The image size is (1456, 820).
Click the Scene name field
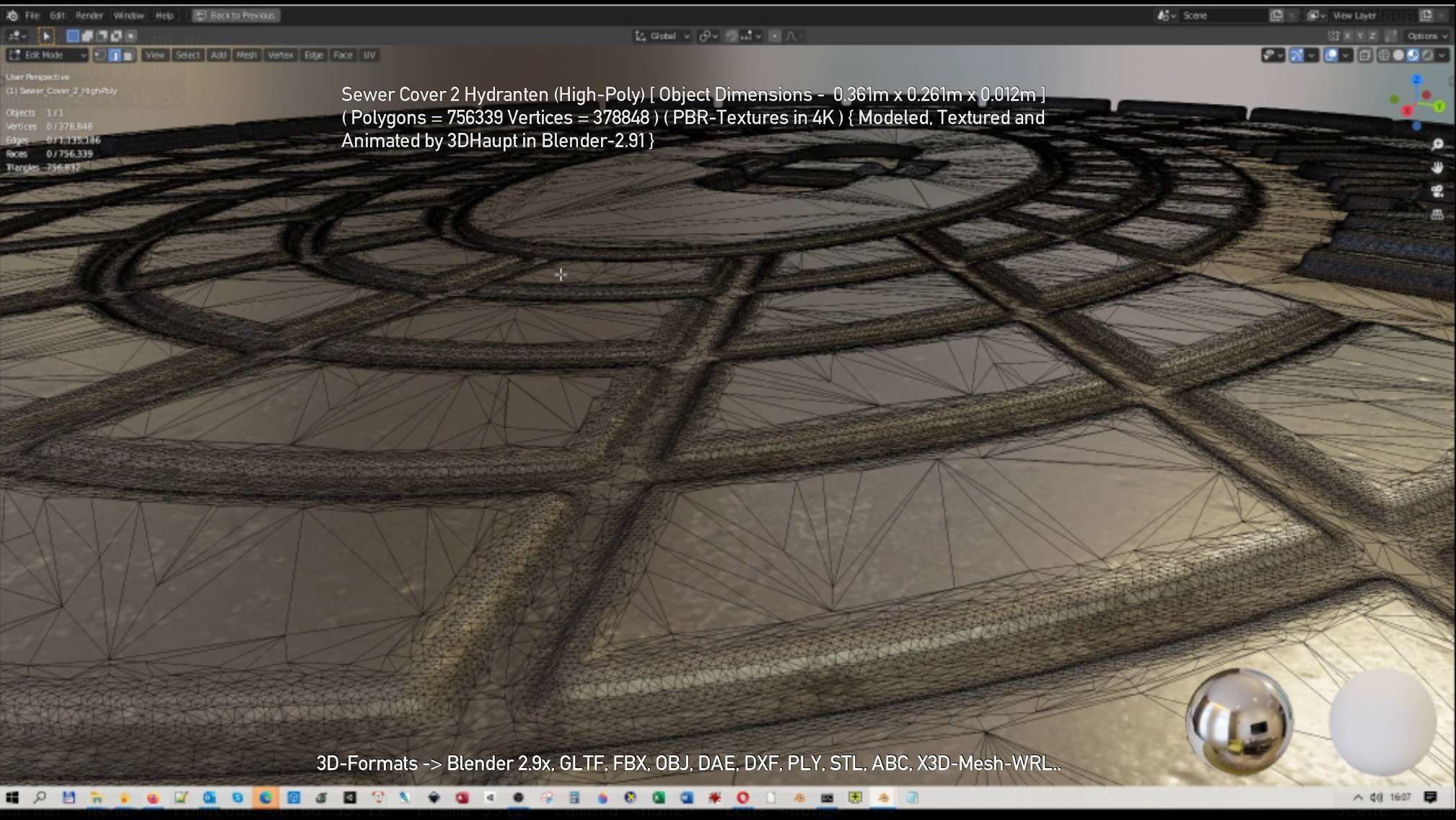coord(1223,15)
